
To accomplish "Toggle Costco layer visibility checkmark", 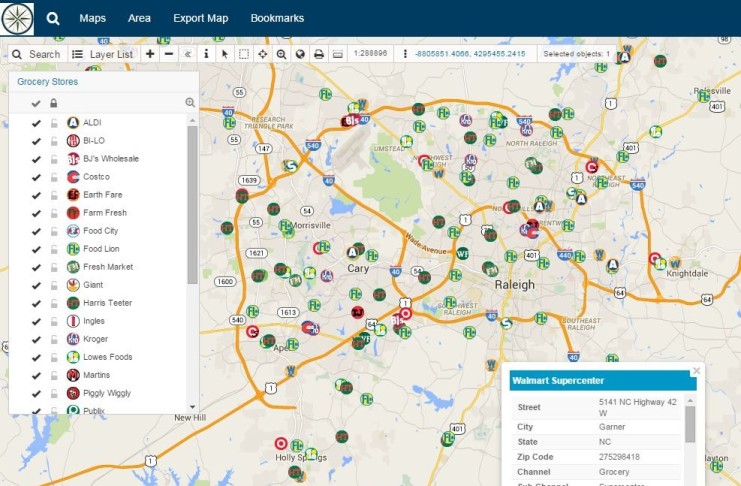I will click(36, 177).
